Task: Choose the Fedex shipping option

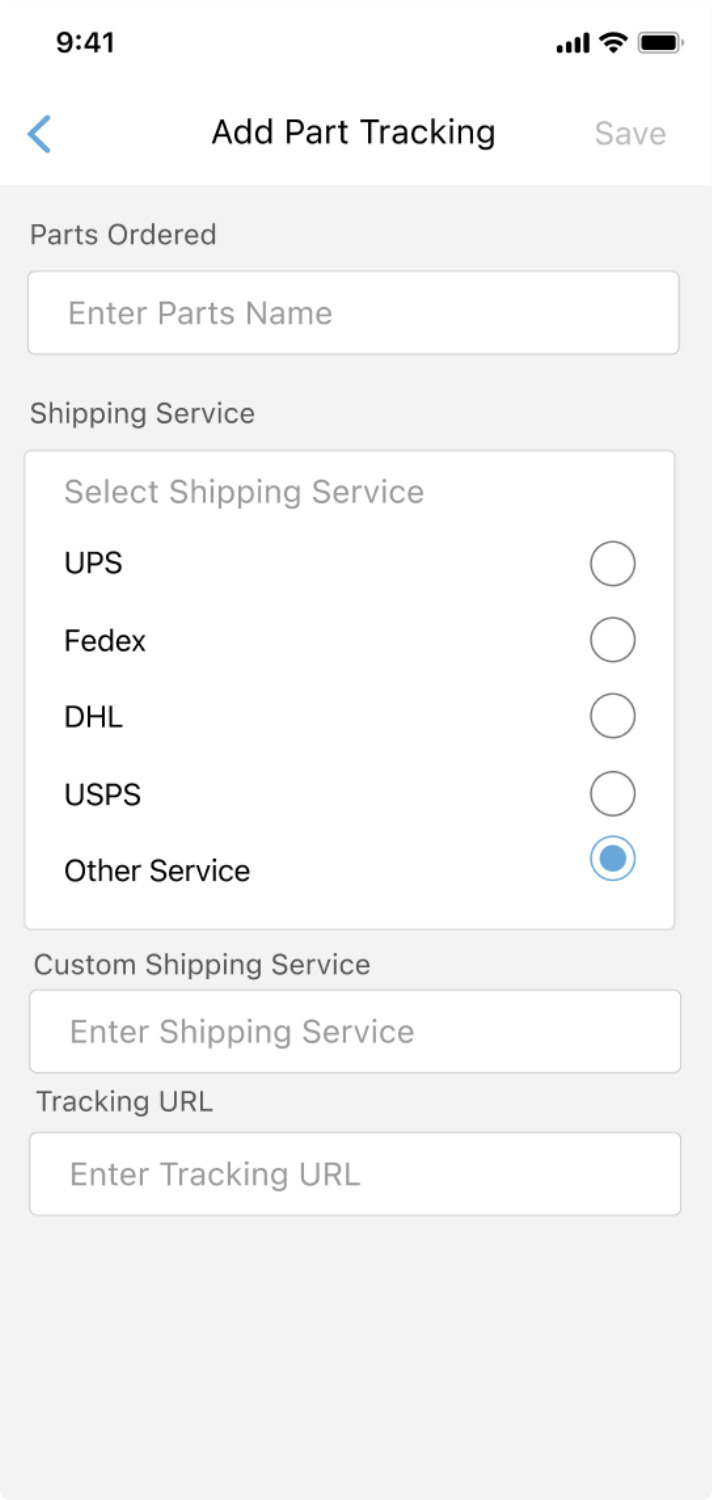Action: click(612, 640)
